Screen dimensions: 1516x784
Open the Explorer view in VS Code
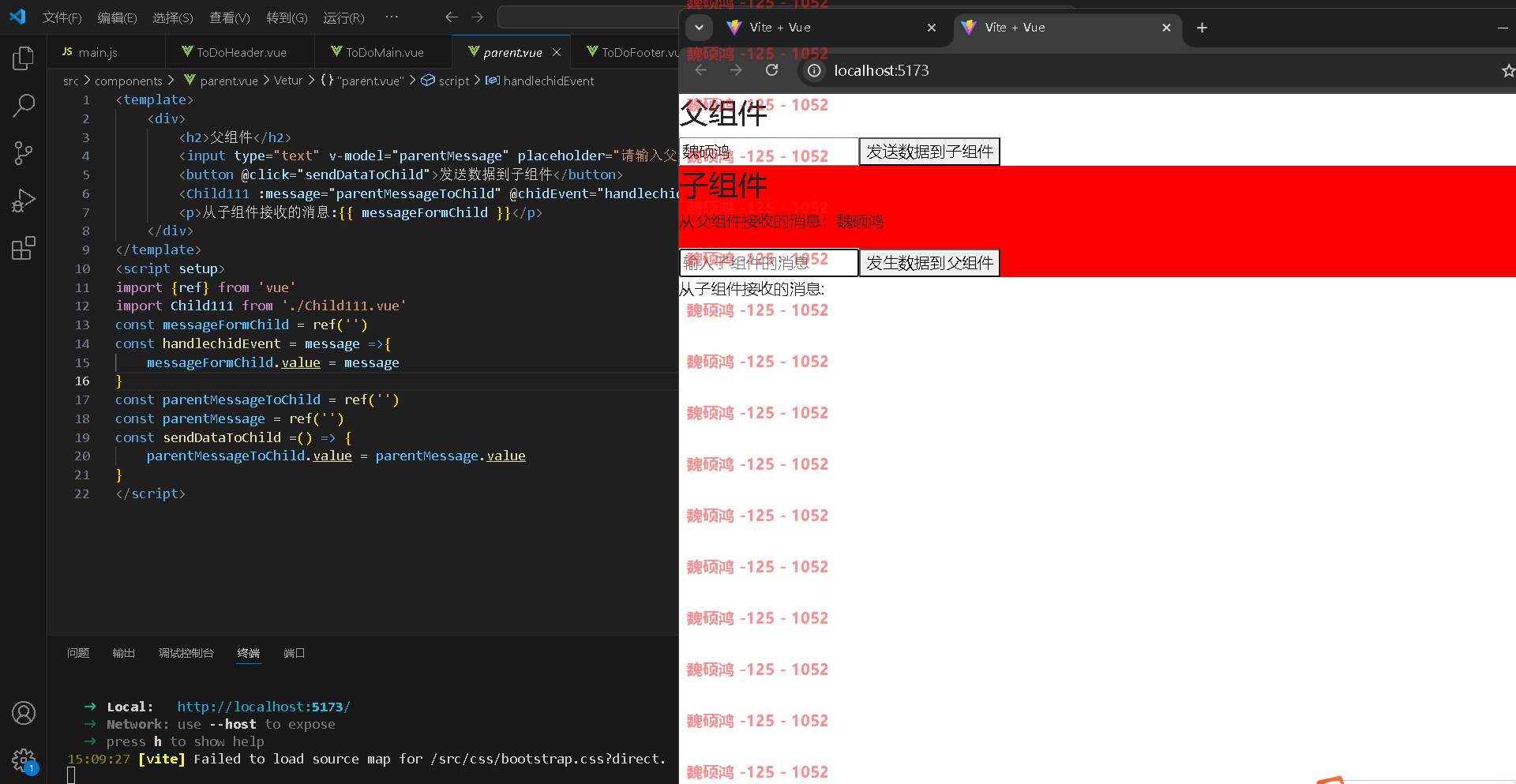(x=24, y=58)
